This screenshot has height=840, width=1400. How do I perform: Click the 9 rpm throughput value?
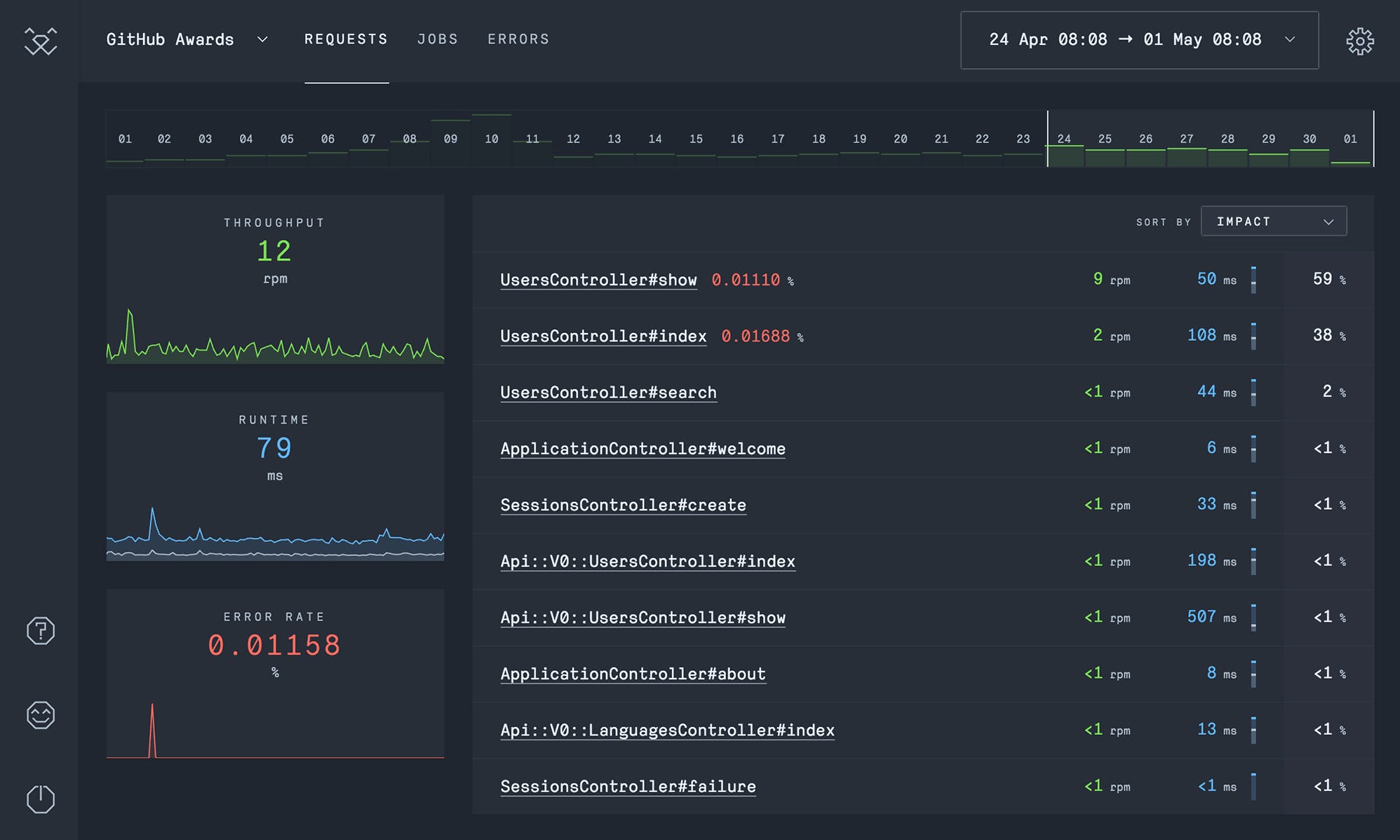(1112, 279)
